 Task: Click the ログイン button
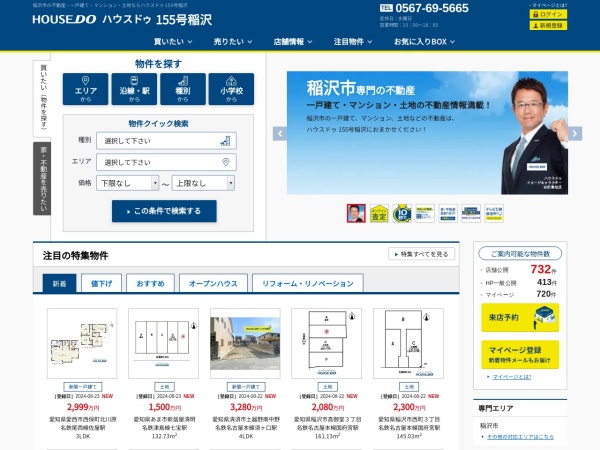pos(548,14)
